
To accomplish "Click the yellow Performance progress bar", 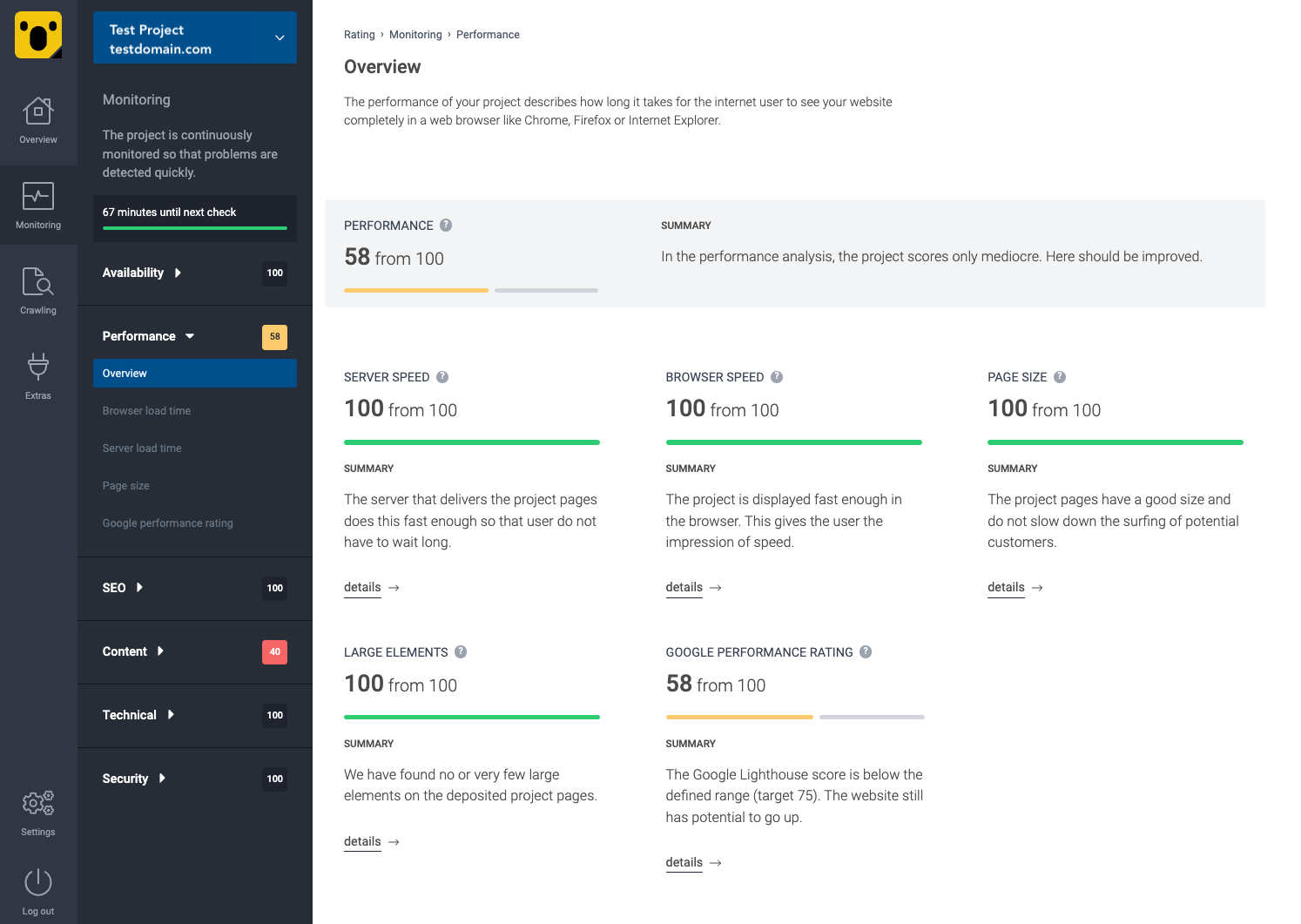I will pos(415,290).
